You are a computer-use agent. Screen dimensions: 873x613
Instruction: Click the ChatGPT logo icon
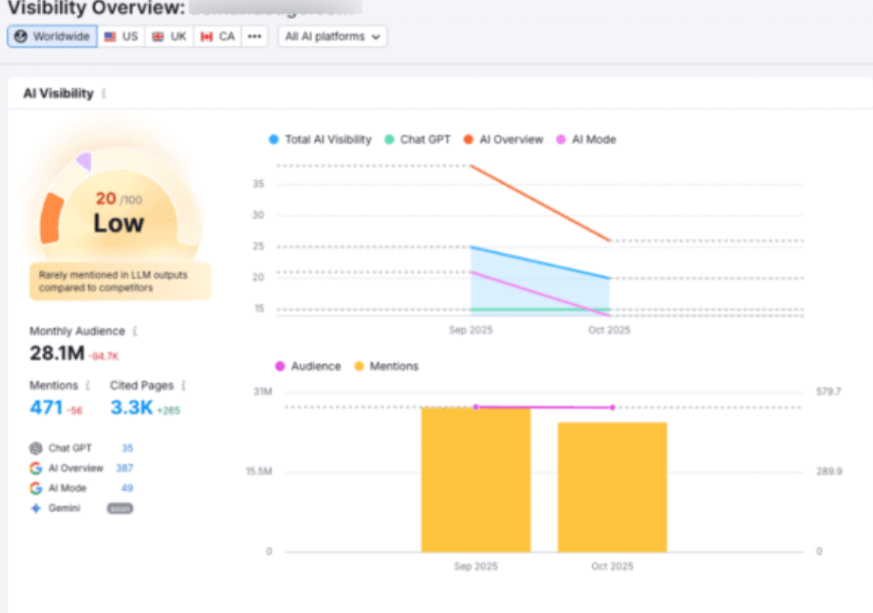(36, 448)
